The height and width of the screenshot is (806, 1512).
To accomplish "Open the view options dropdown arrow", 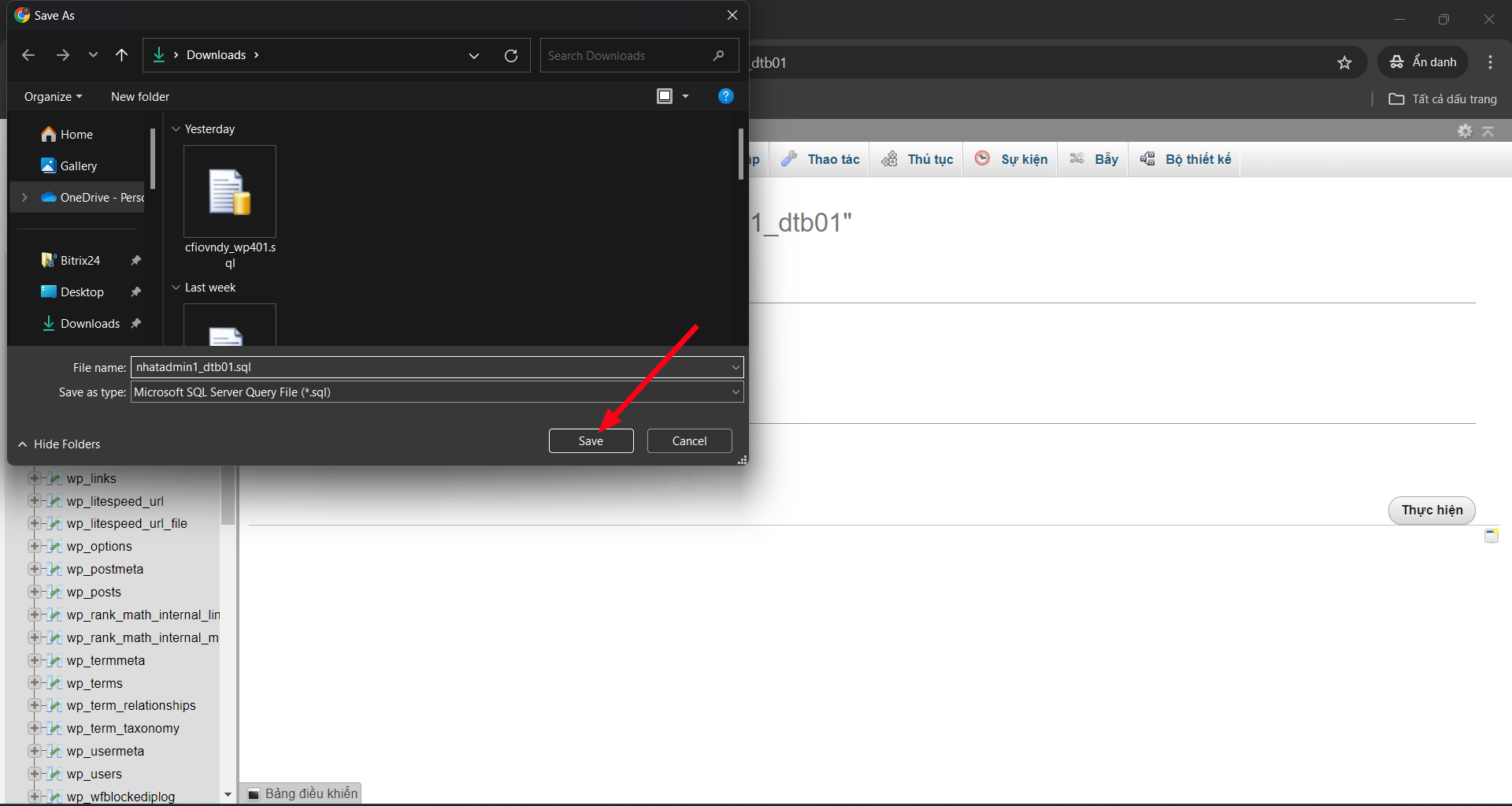I will 685,96.
